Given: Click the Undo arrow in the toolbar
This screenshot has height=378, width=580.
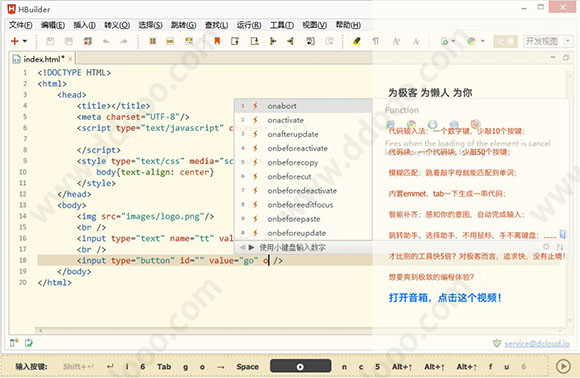Looking at the screenshot, I should click(106, 41).
